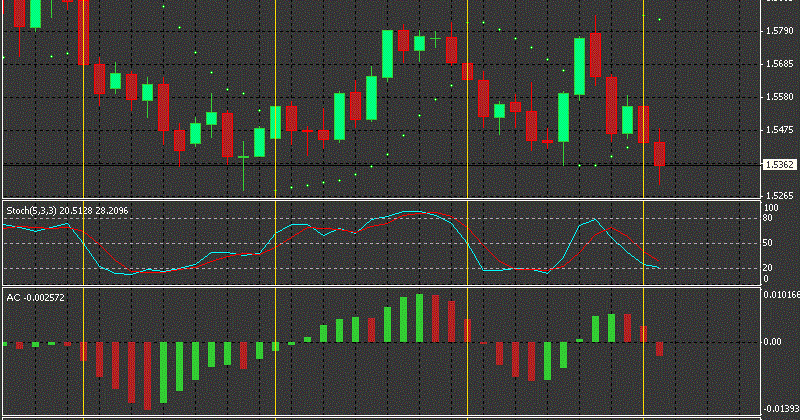800x420 pixels.
Task: Click the 1.5685 price axis label
Action: [780, 64]
